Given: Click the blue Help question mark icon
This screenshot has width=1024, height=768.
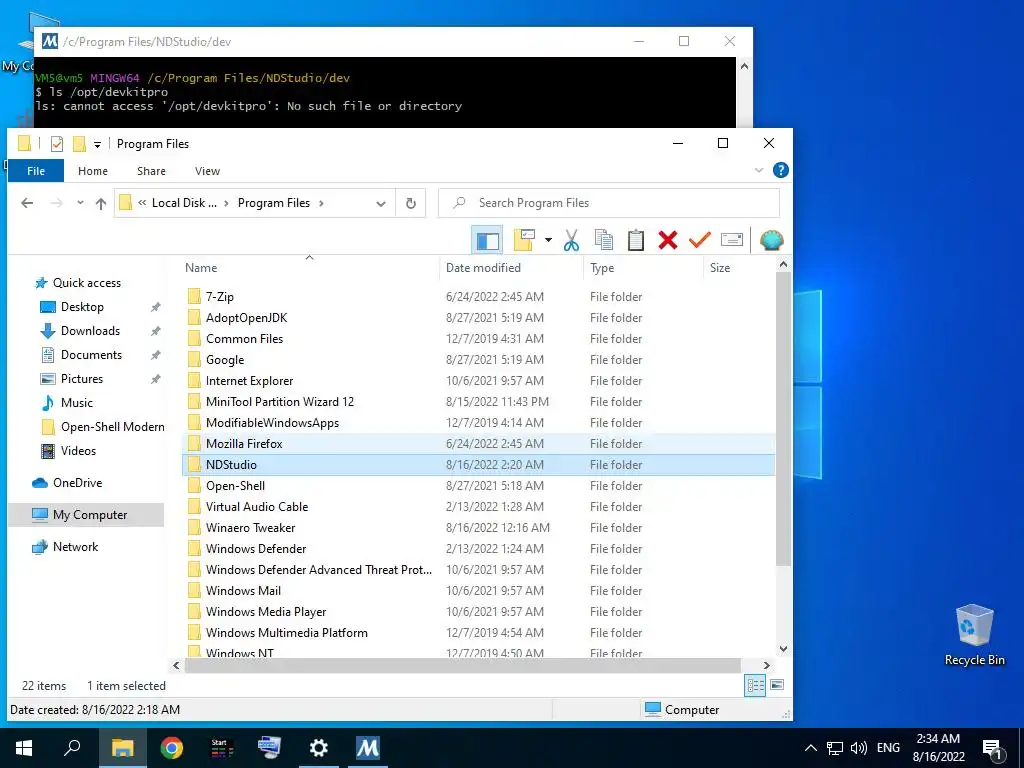Looking at the screenshot, I should pyautogui.click(x=780, y=170).
